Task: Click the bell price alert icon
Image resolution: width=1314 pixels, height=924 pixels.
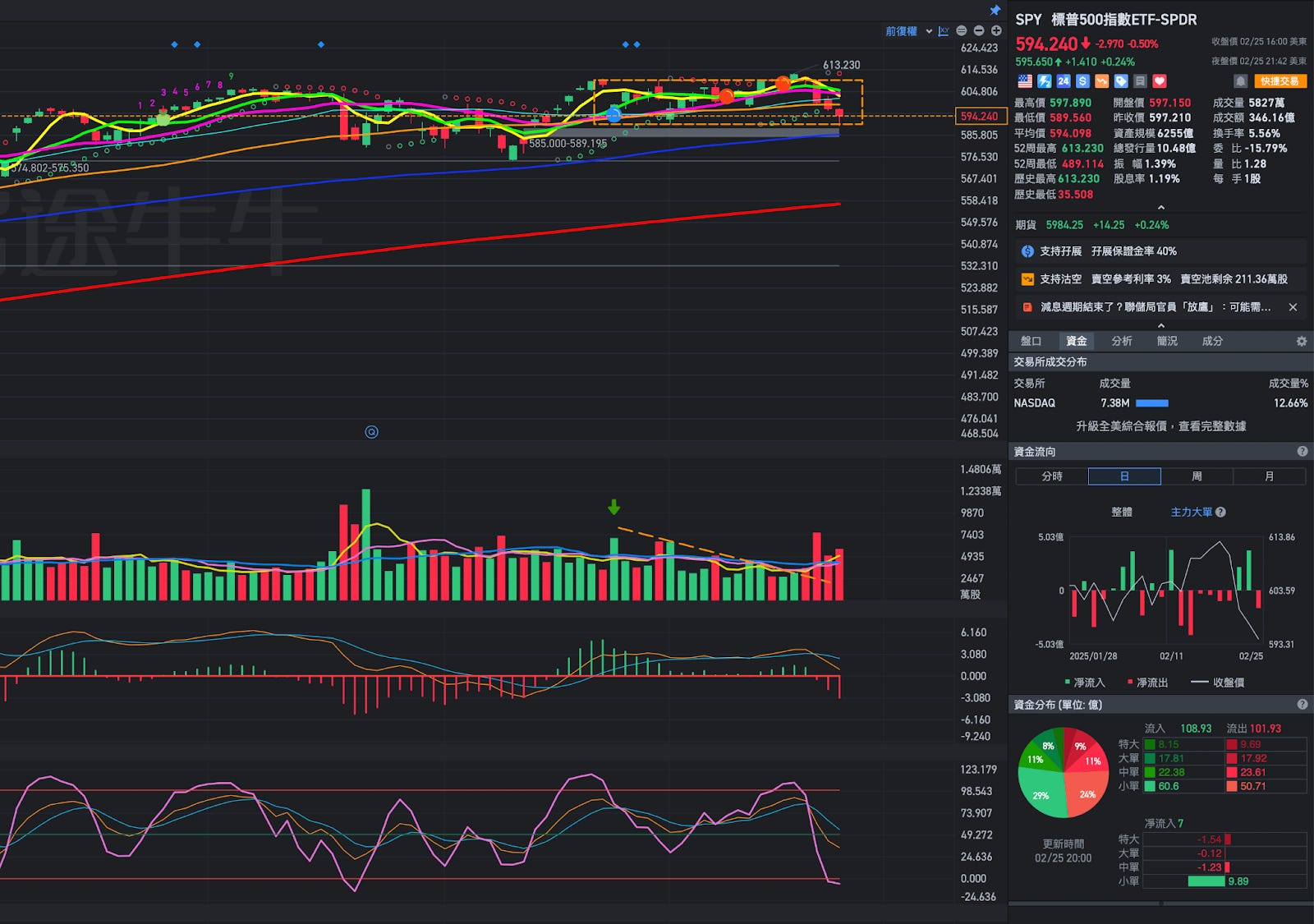Action: [x=1241, y=81]
